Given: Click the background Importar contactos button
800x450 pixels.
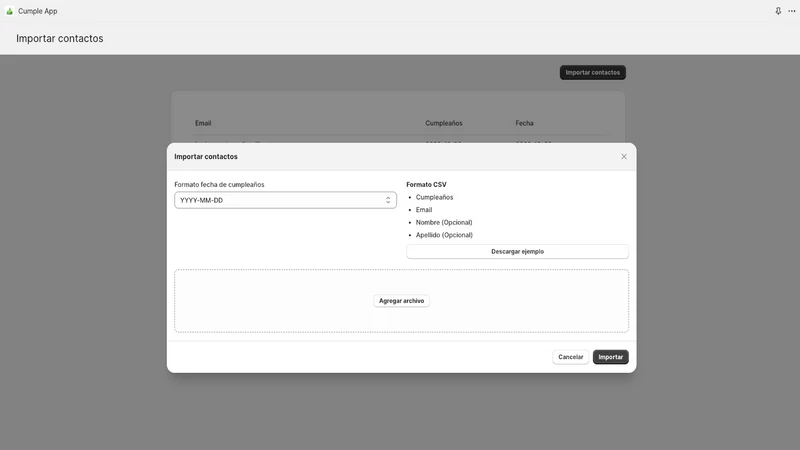Looking at the screenshot, I should pyautogui.click(x=592, y=72).
